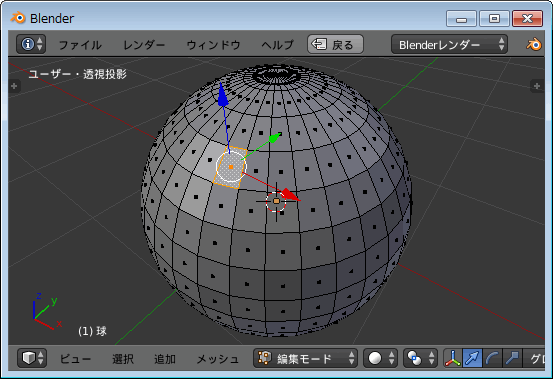Open the 編集モード mode dropdown

click(305, 358)
